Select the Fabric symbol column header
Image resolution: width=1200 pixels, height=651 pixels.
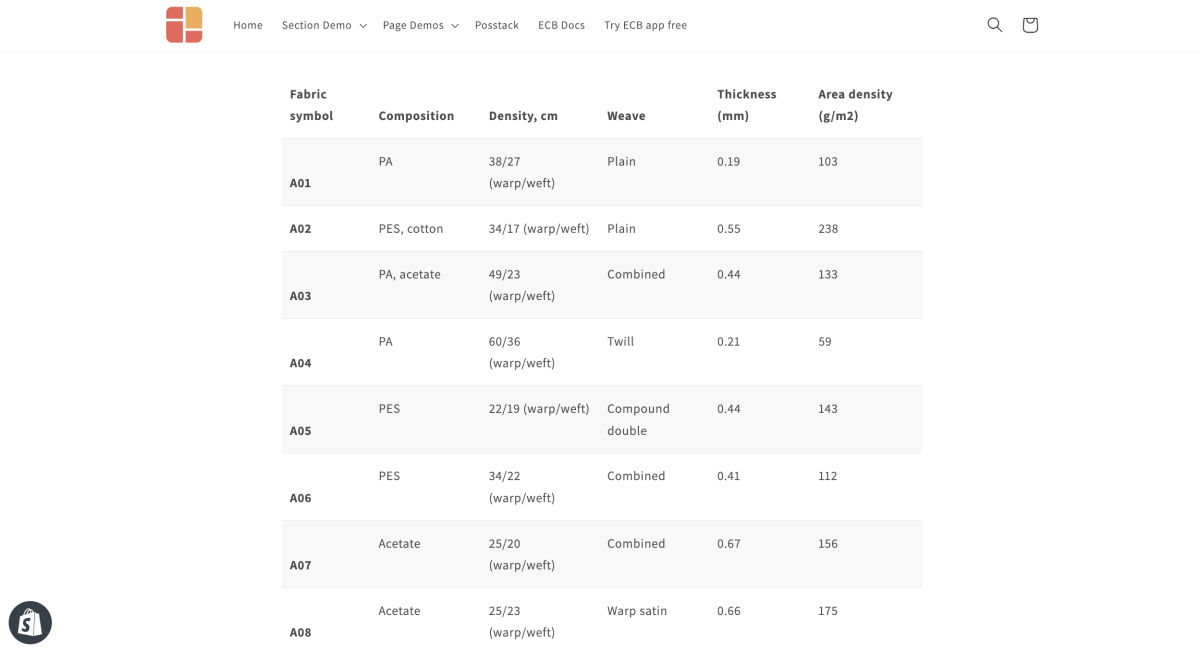[311, 104]
